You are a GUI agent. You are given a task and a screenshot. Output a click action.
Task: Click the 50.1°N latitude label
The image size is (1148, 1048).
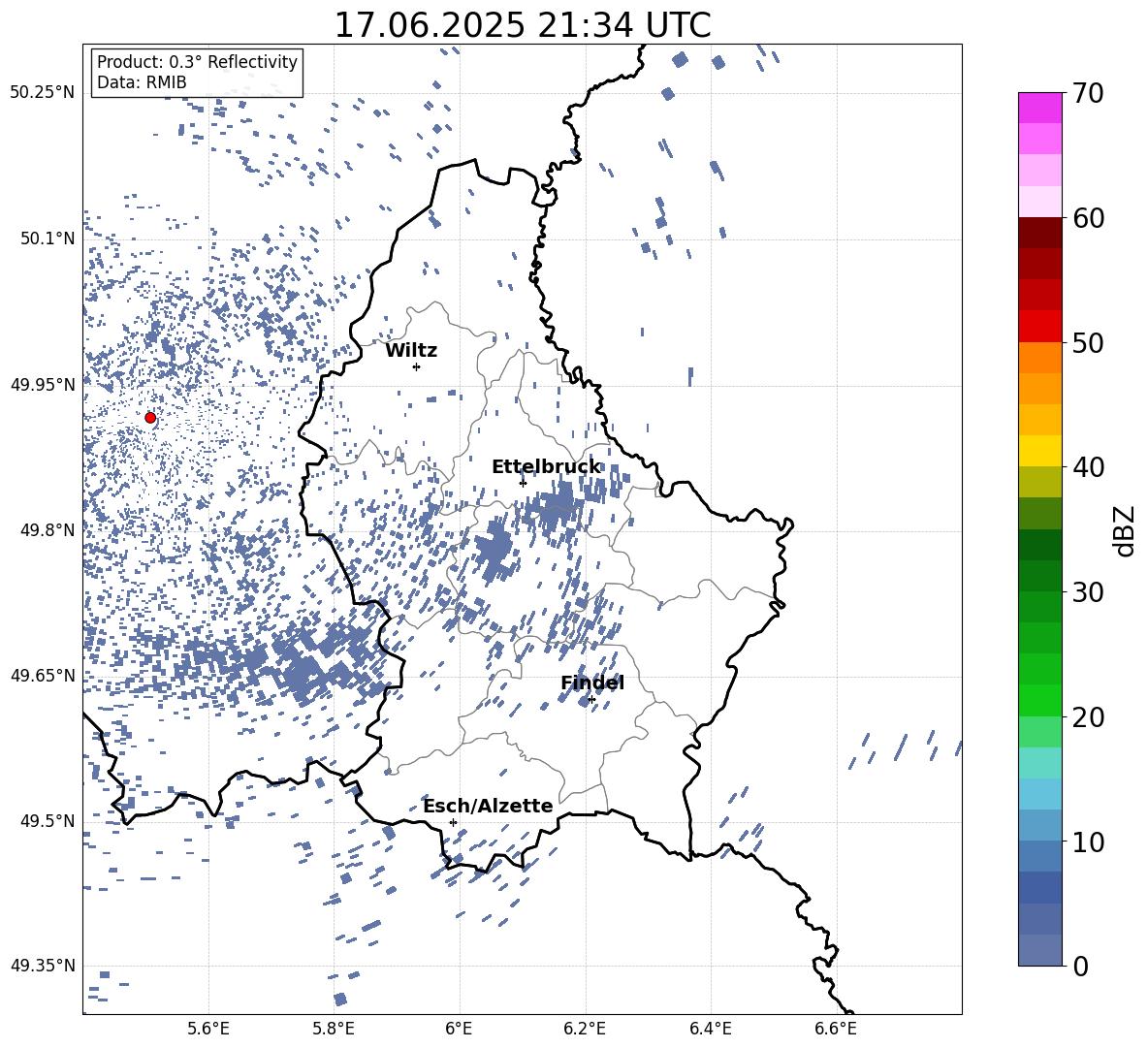pyautogui.click(x=48, y=238)
